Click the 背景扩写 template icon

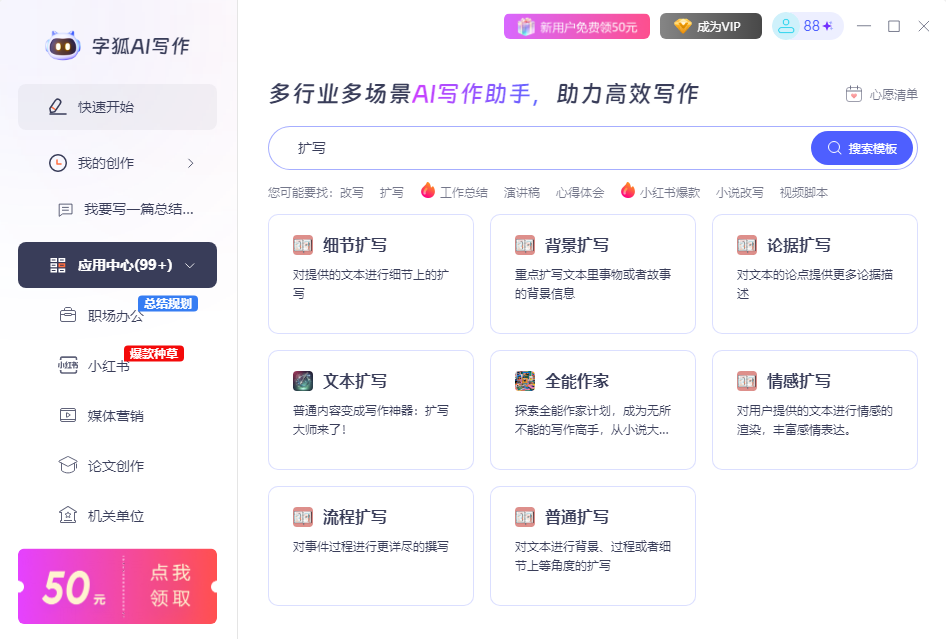coord(525,245)
